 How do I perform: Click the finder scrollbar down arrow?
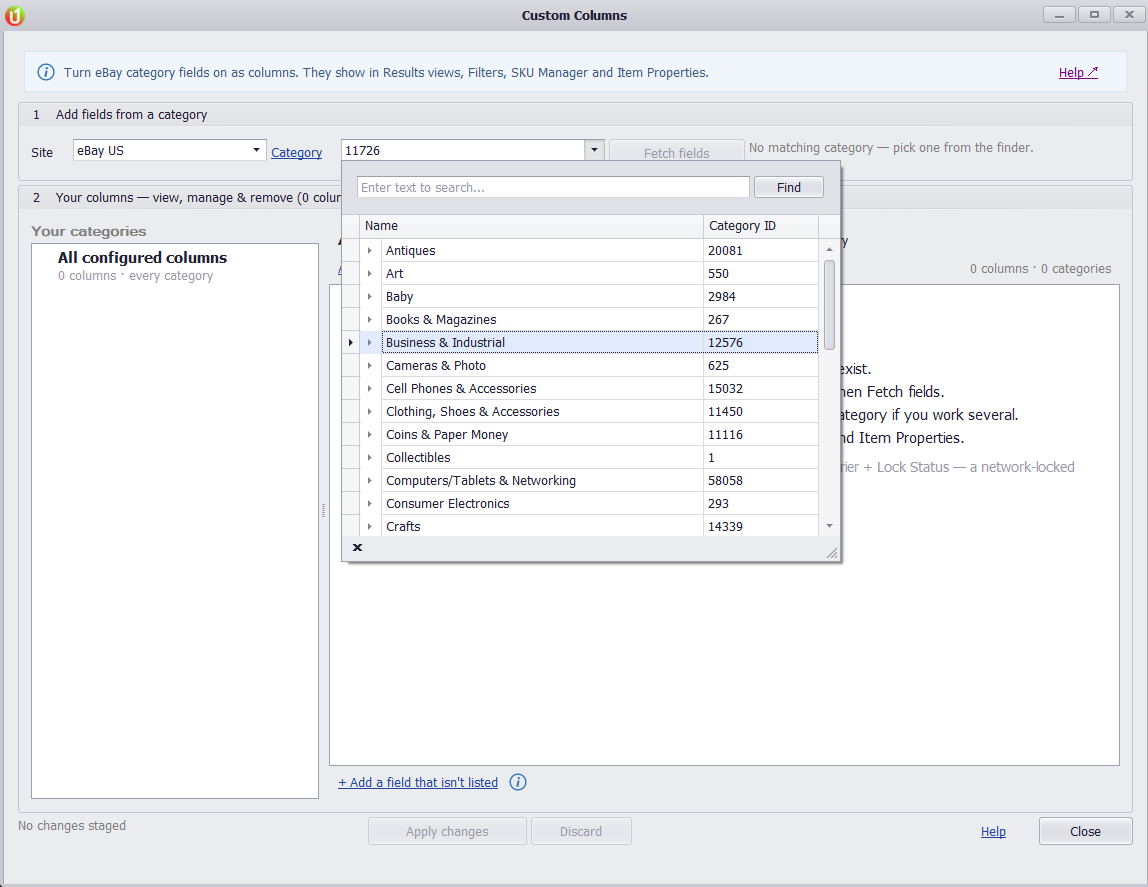coord(829,525)
